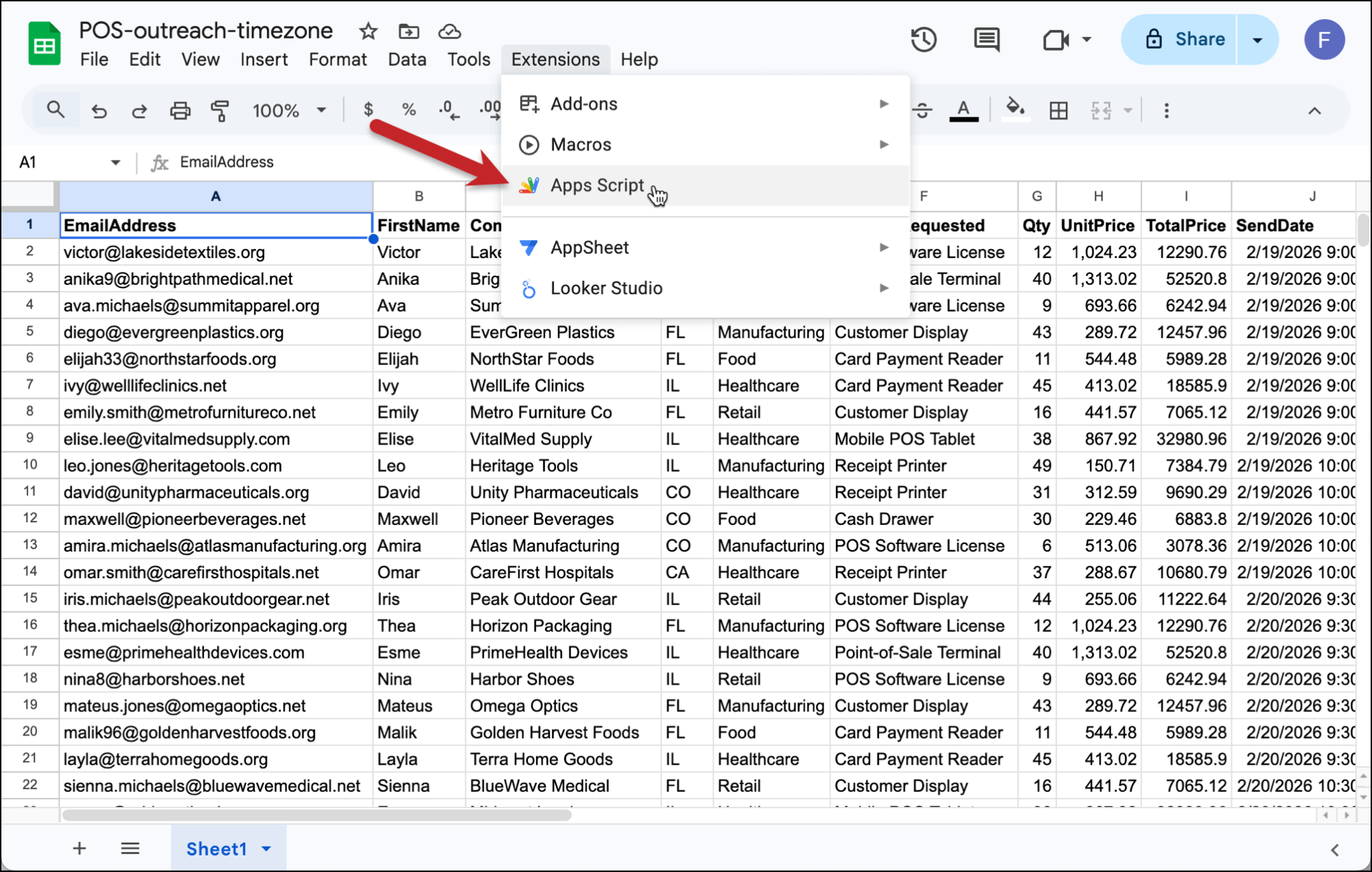The width and height of the screenshot is (1372, 872).
Task: Click the print icon in toolbar
Action: (x=180, y=110)
